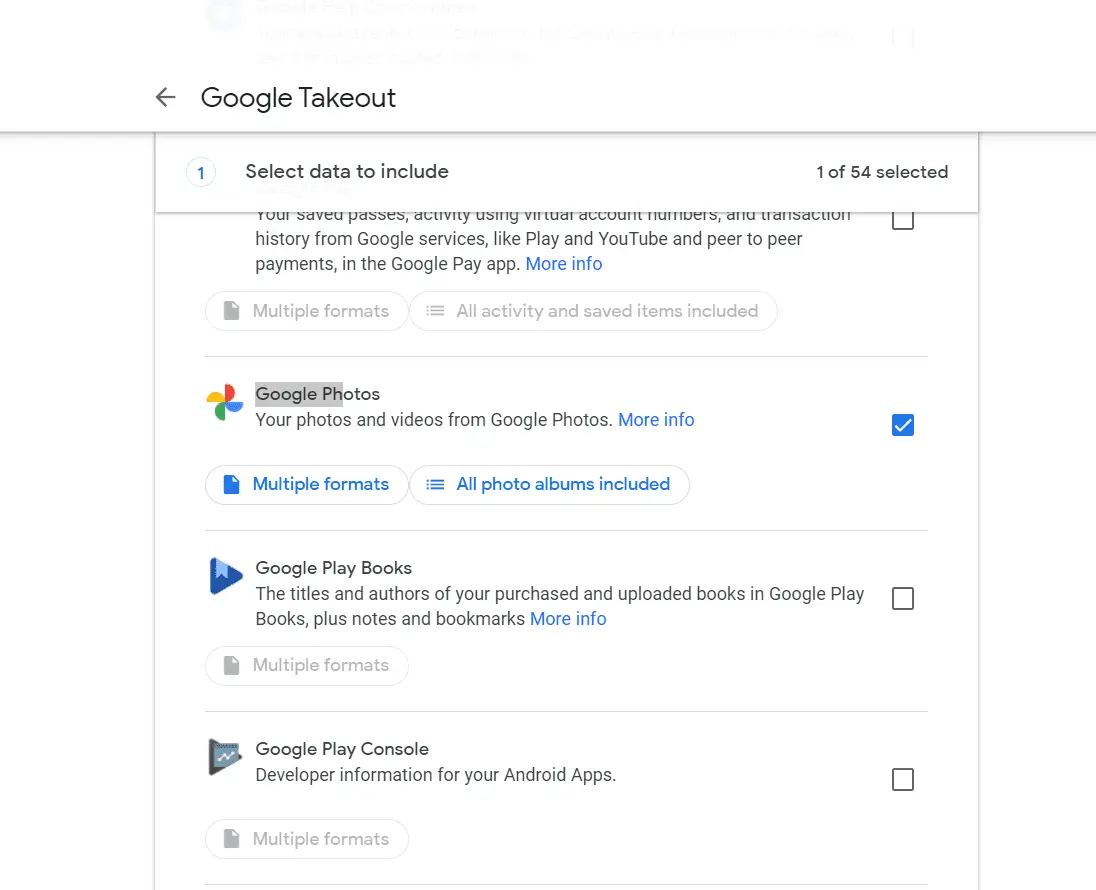Viewport: 1096px width, 890px height.
Task: Click the file icon in Play Console formats button
Action: 231,839
